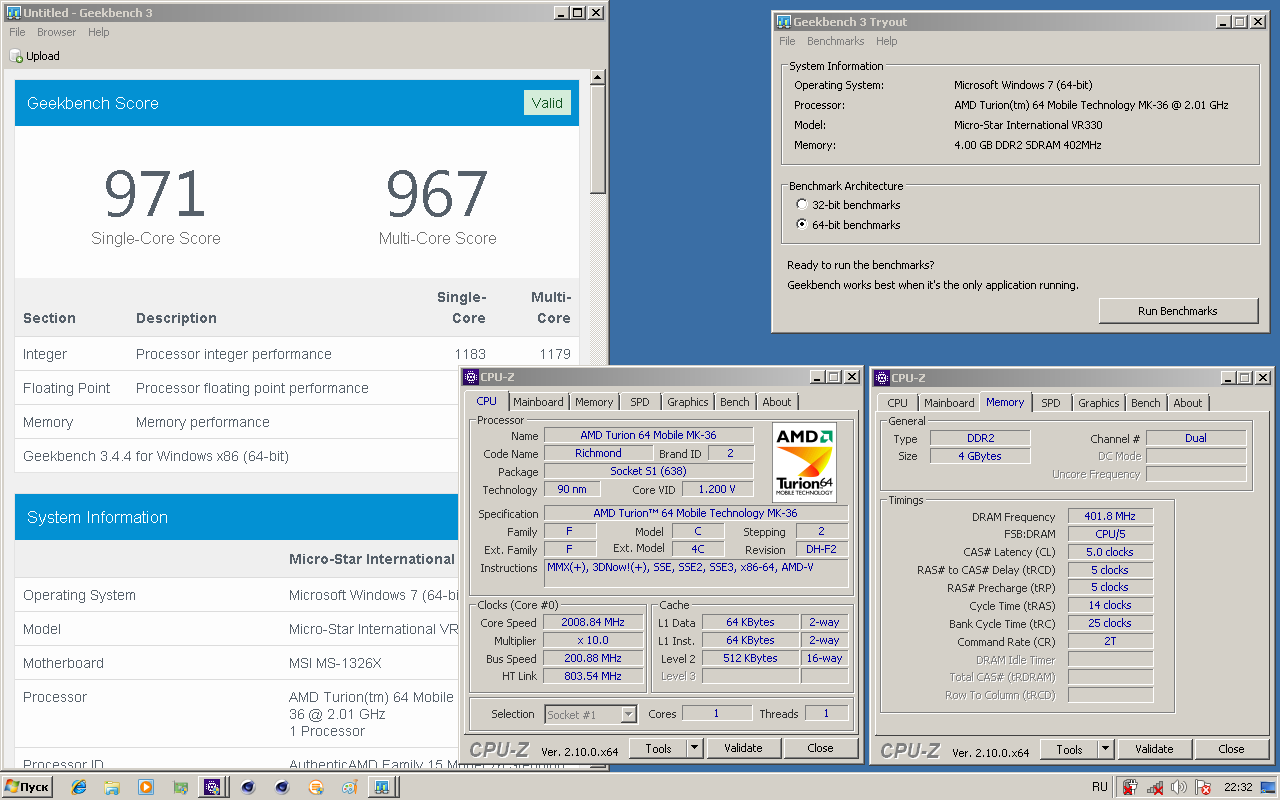Screen dimensions: 1280x800
Task: Click the Run Benchmarks button
Action: tap(1178, 311)
